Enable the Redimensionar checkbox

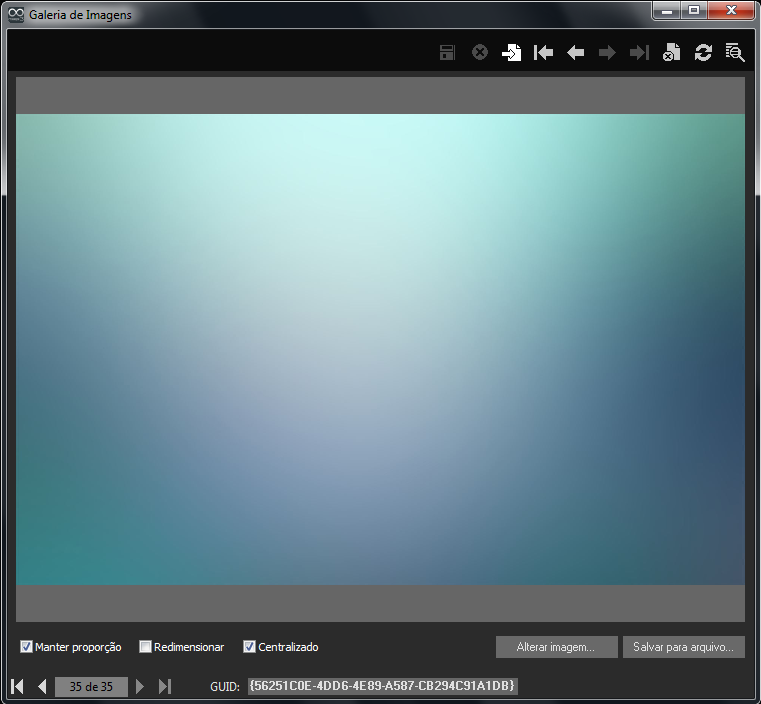(x=146, y=647)
